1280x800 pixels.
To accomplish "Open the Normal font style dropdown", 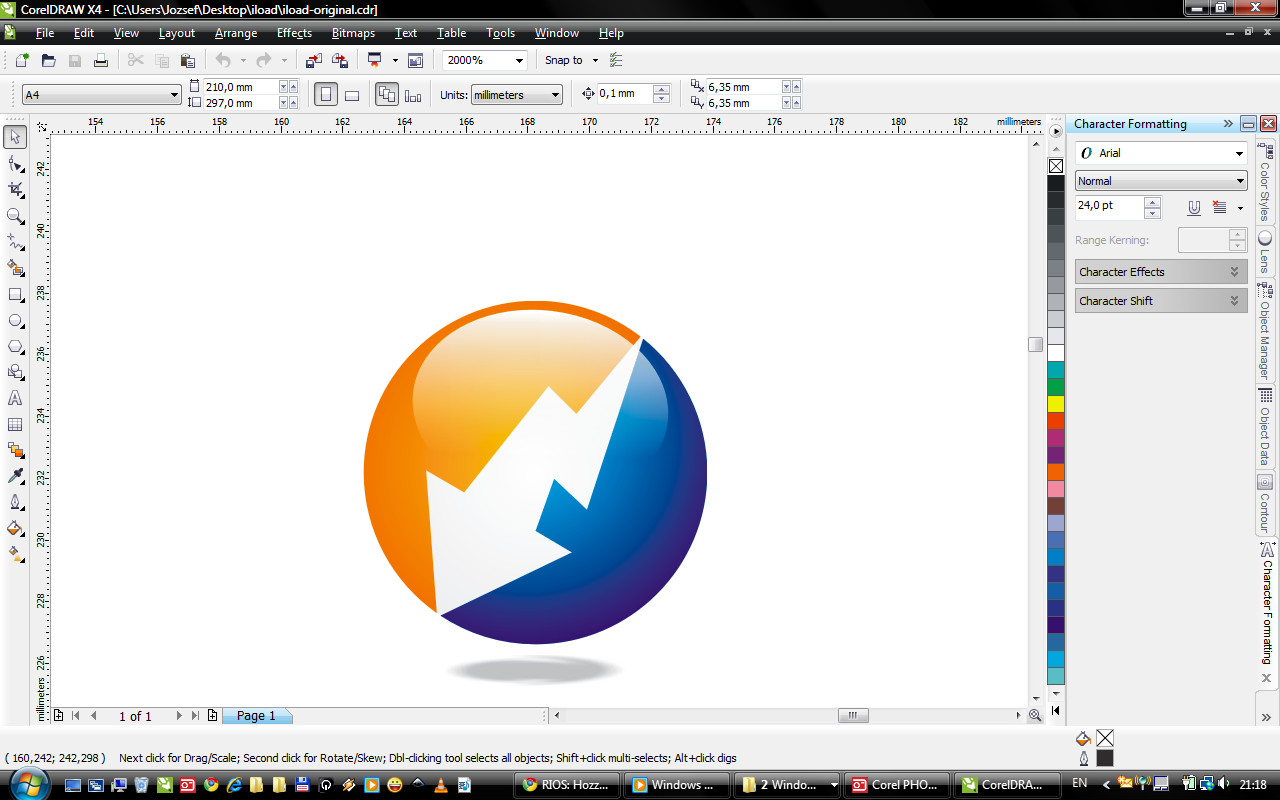I will (x=1240, y=181).
